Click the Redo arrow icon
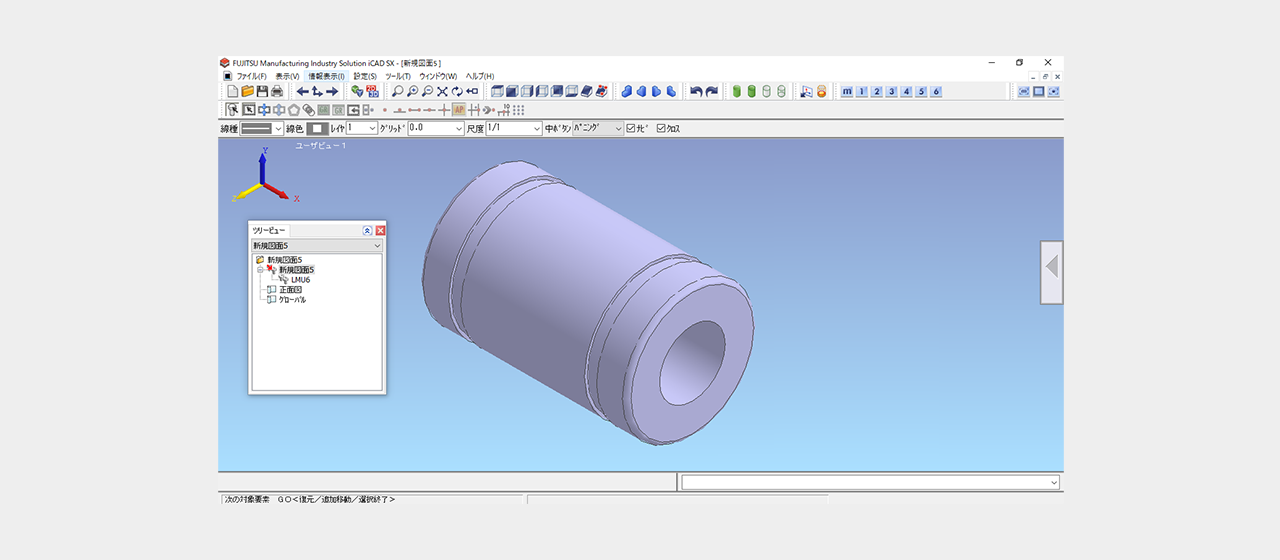This screenshot has height=560, width=1280. pyautogui.click(x=712, y=92)
